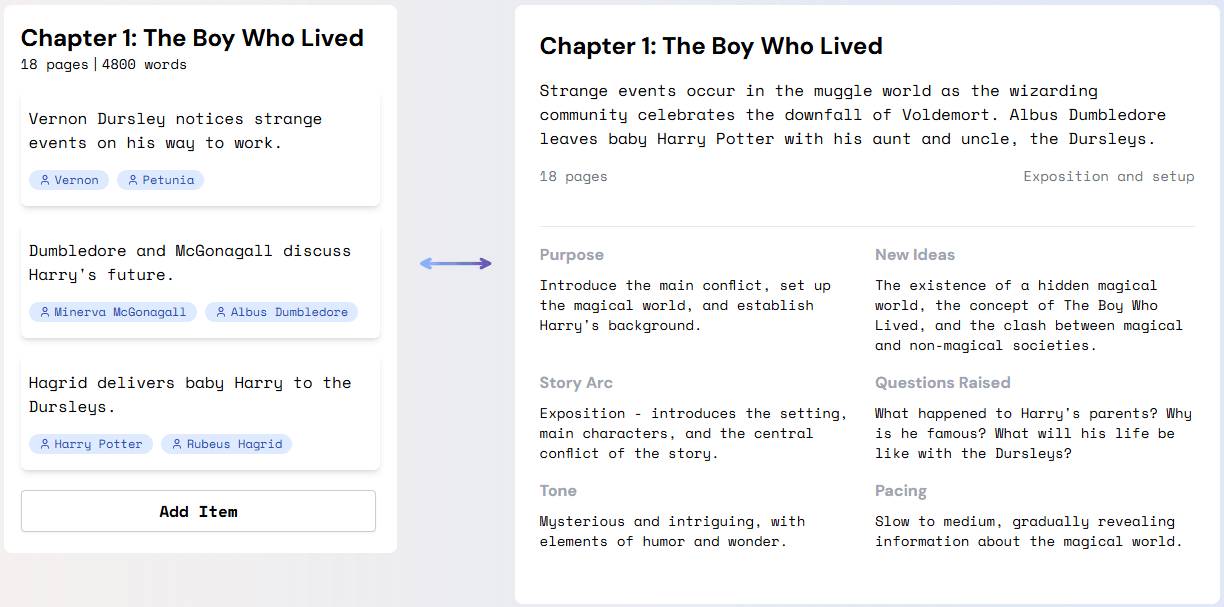Click the person icon on the Petunia tag
The image size is (1224, 607).
point(132,180)
